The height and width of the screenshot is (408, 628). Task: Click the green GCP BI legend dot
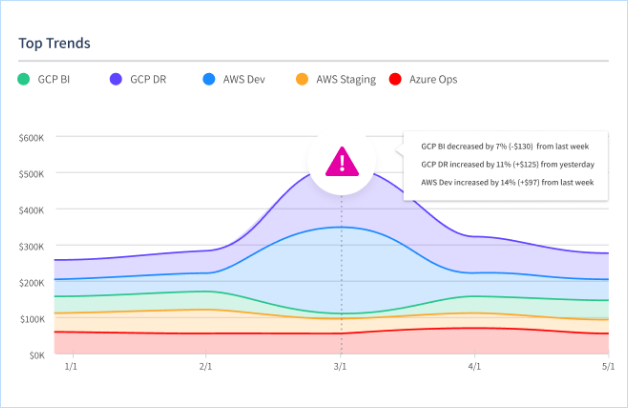[24, 79]
